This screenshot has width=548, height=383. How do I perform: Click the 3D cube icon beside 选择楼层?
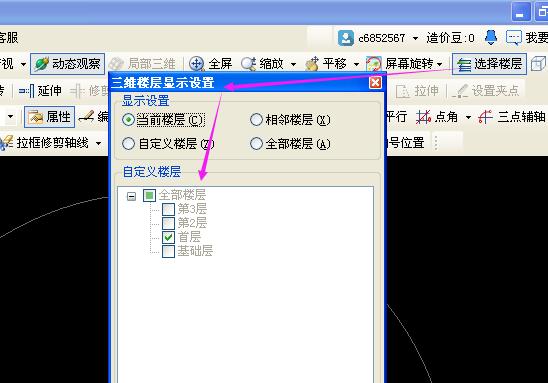(539, 64)
